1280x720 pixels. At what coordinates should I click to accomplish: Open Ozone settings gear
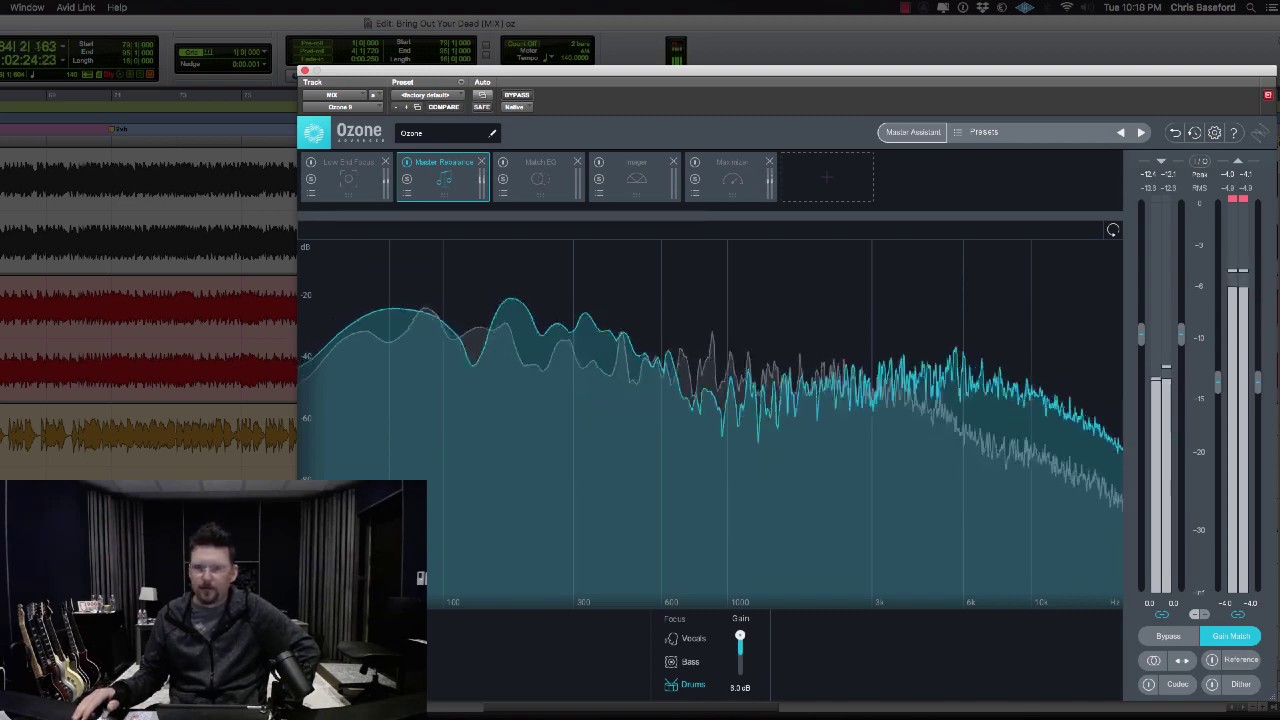click(x=1214, y=132)
